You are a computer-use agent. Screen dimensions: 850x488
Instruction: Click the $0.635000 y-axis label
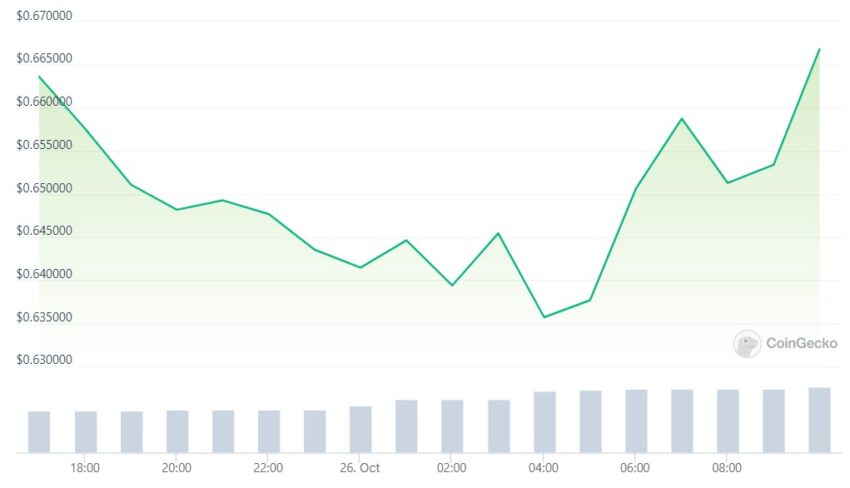[44, 317]
